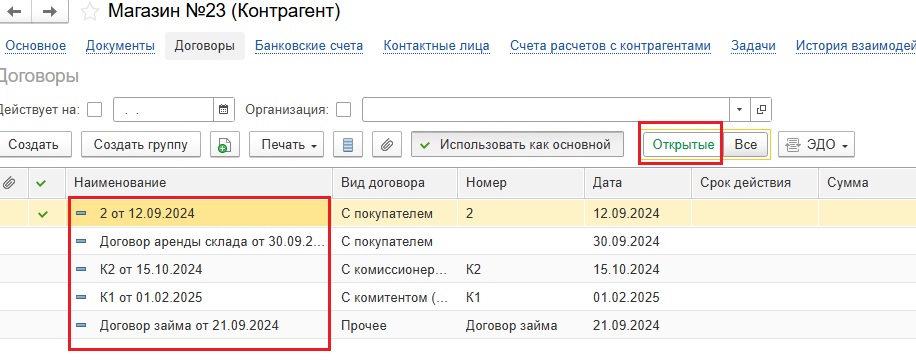The height and width of the screenshot is (361, 916).
Task: Select Договор займа от 21.09.2024
Action: pos(189,325)
